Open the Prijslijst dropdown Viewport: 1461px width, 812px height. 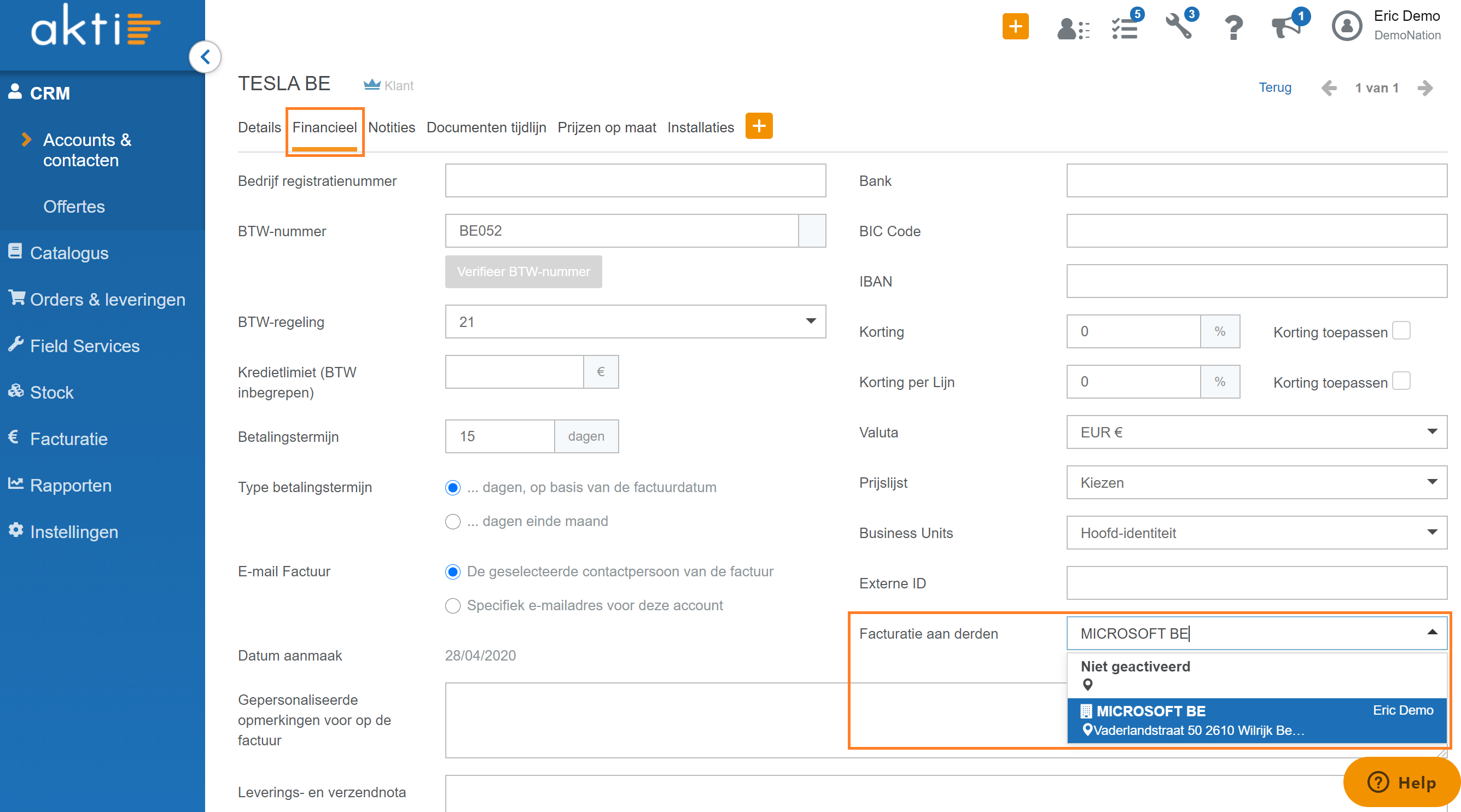[1256, 482]
